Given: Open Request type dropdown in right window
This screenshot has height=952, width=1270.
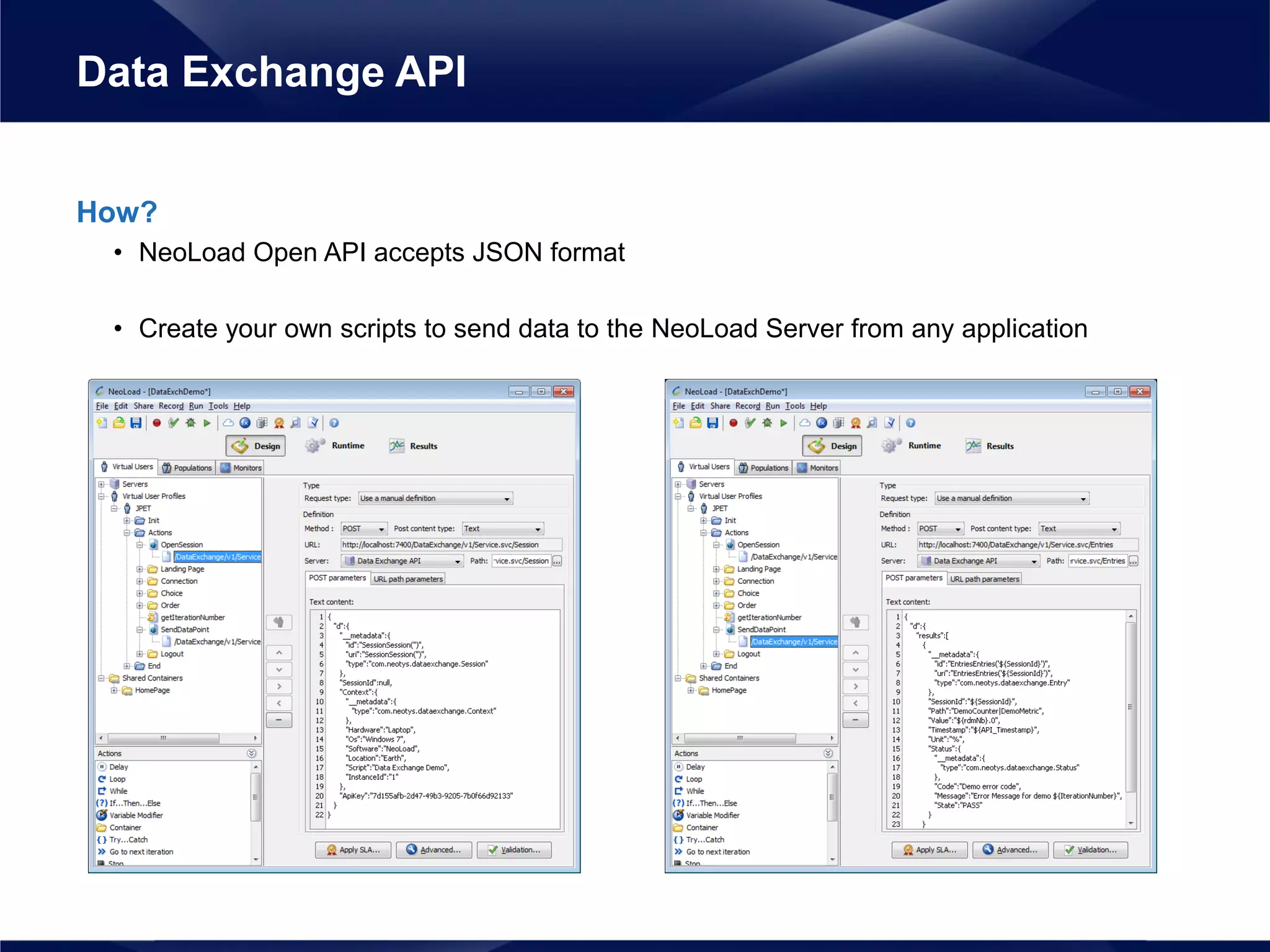Looking at the screenshot, I should pos(1012,498).
